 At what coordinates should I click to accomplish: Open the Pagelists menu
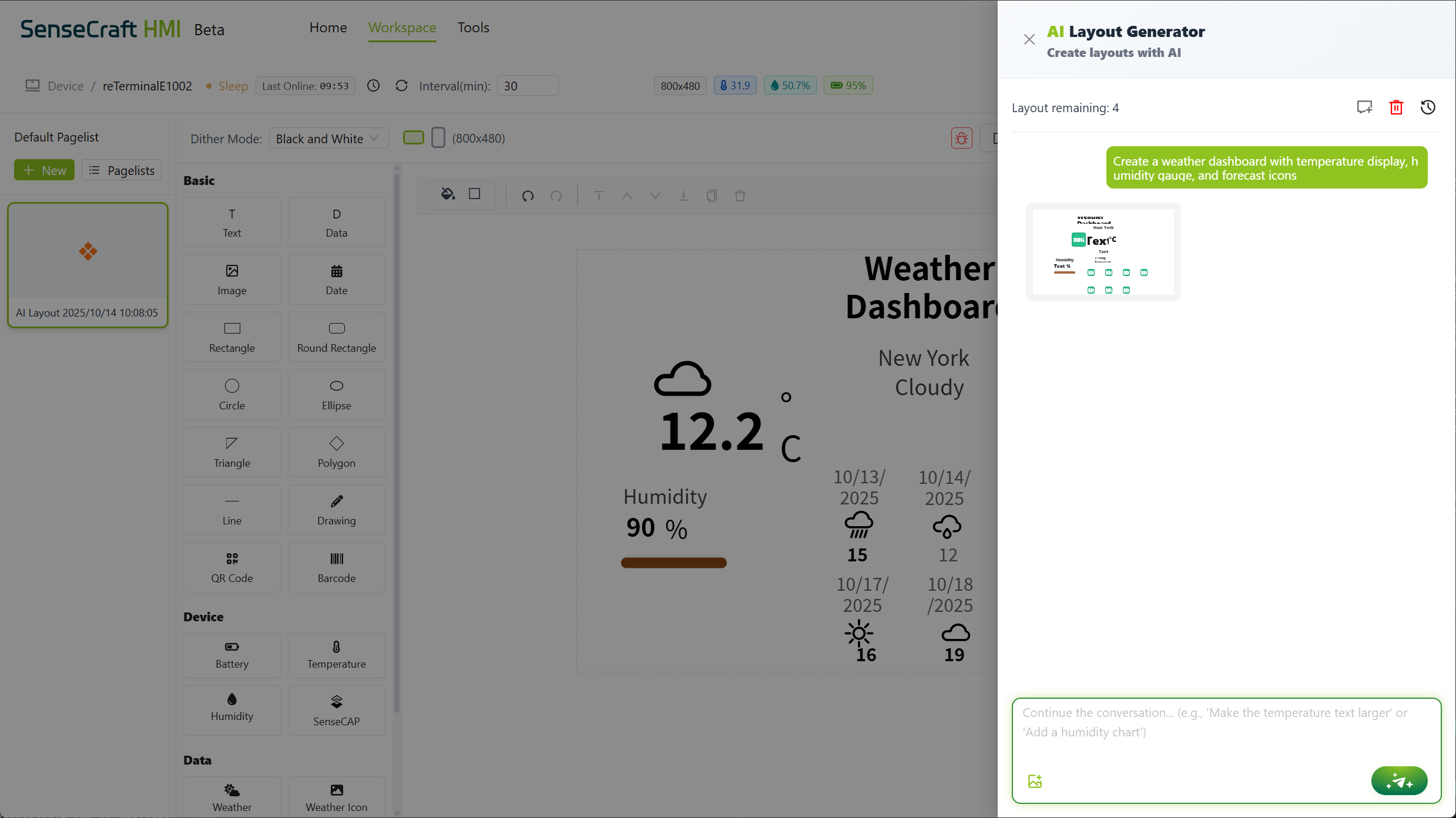(122, 170)
